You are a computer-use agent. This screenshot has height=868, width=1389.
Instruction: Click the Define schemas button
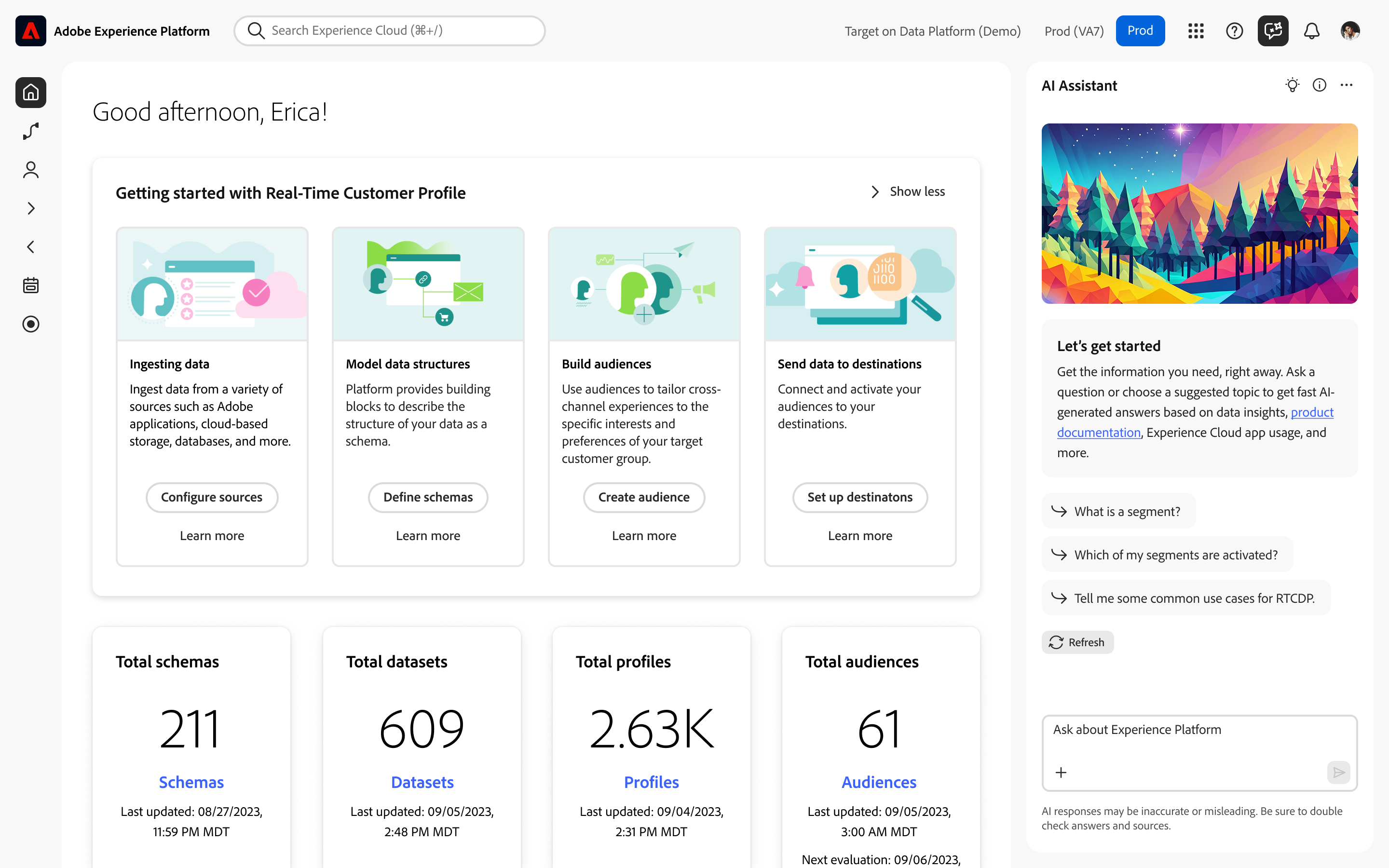coord(428,497)
